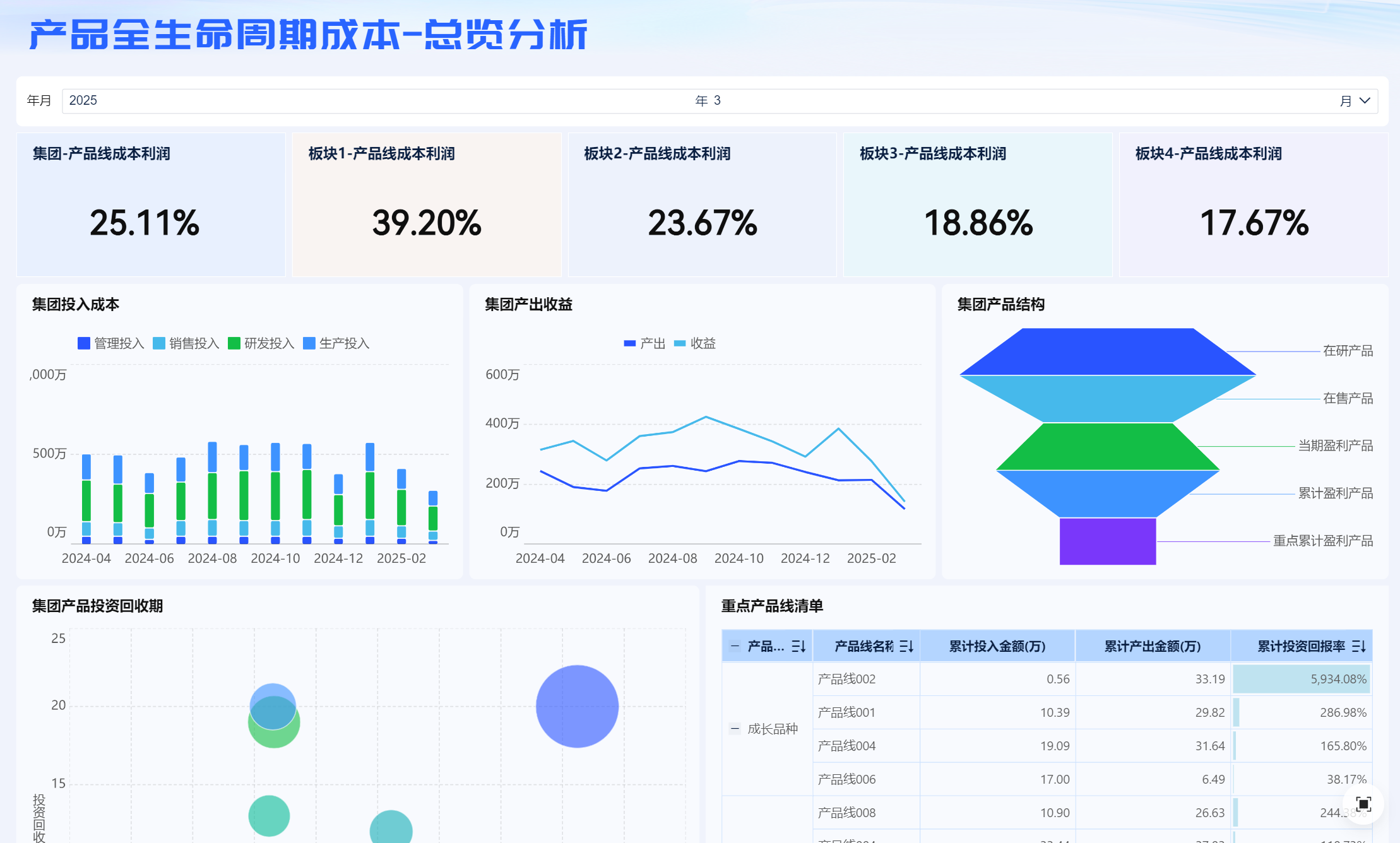Open the 年月 date dropdown arrow

(x=1365, y=101)
